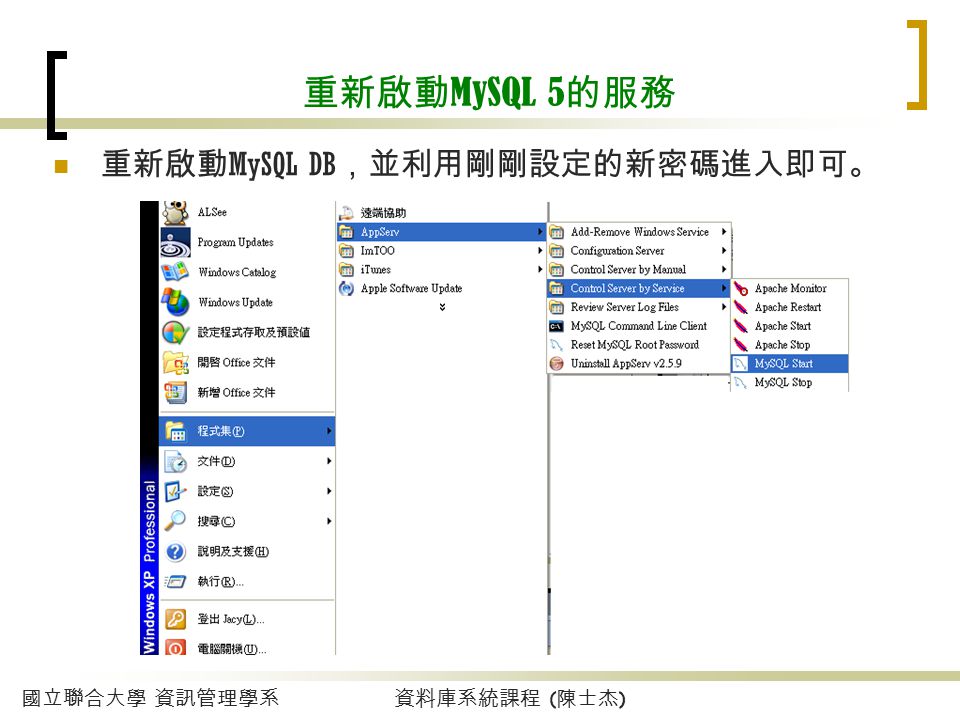Viewport: 960px width, 720px height.
Task: Expand Control Server by Manual arrow
Action: [x=724, y=269]
